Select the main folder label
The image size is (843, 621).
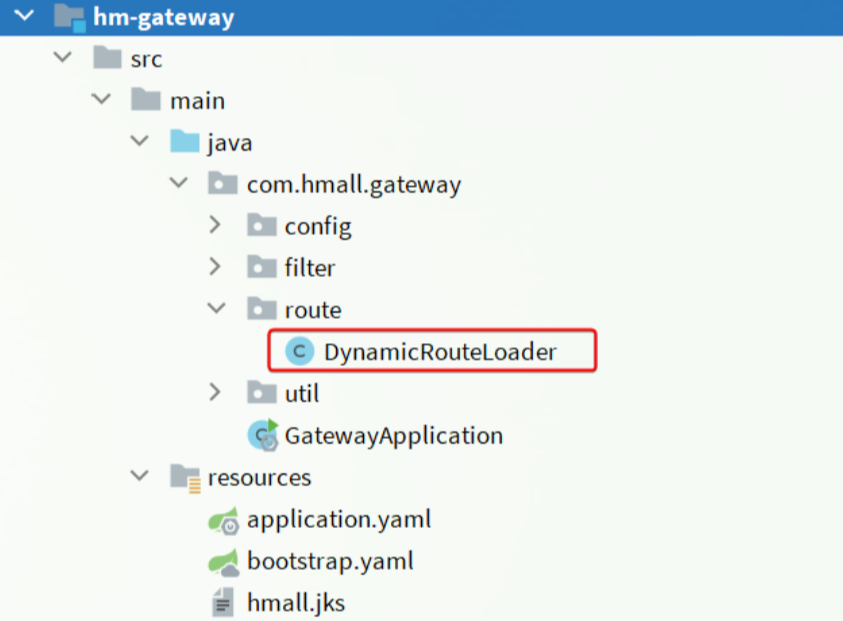click(197, 101)
